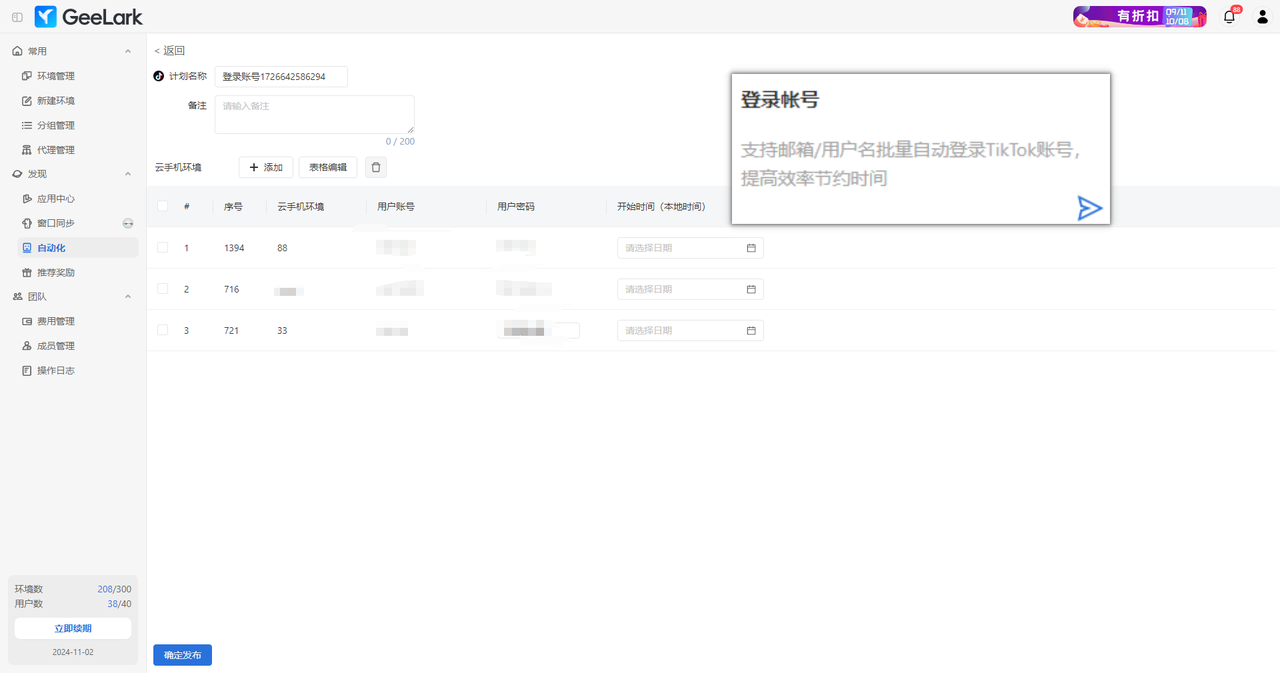Collapse the 发现 sidebar section
This screenshot has width=1280, height=673.
click(127, 174)
